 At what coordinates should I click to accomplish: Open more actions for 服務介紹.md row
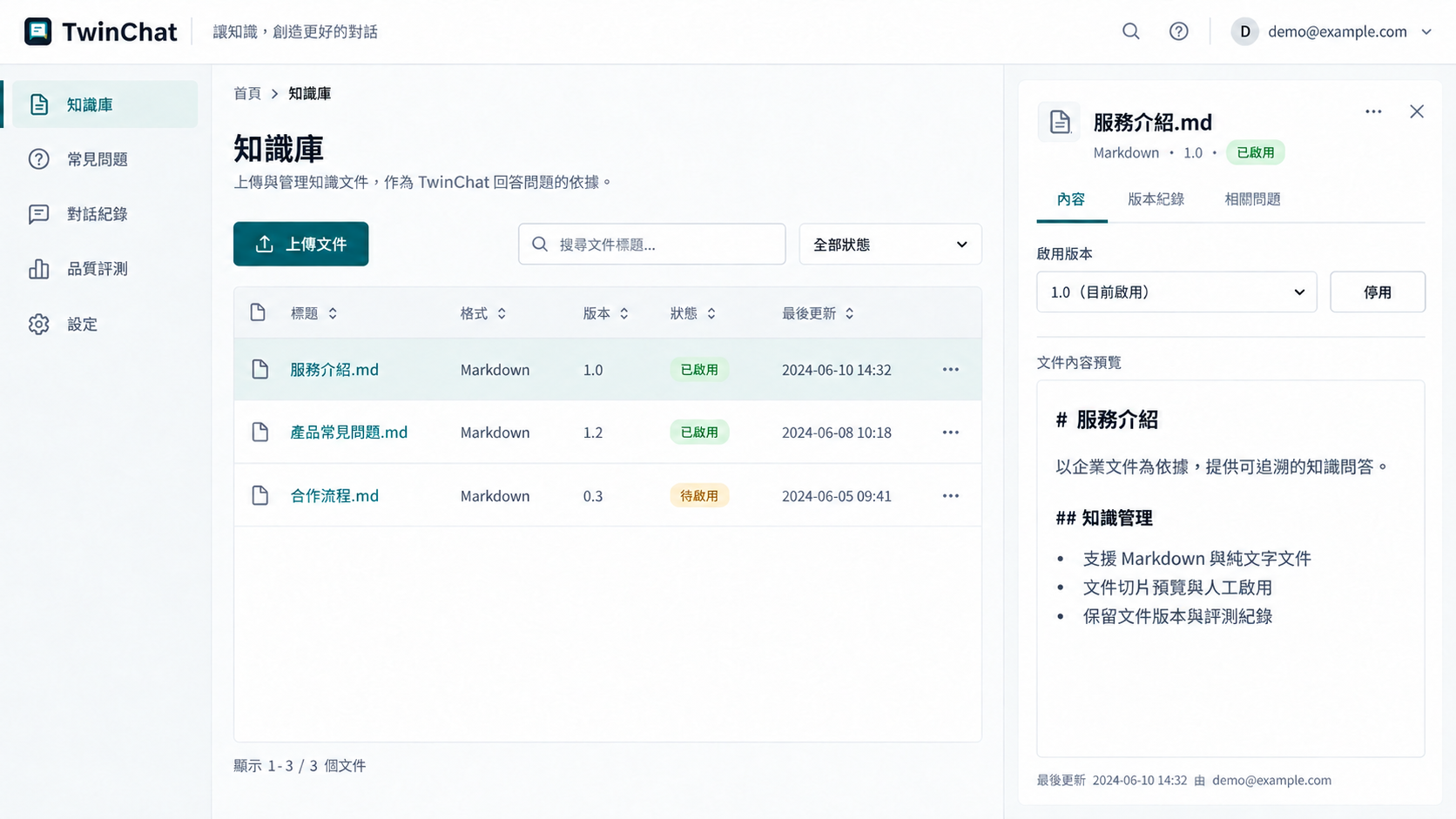point(950,370)
